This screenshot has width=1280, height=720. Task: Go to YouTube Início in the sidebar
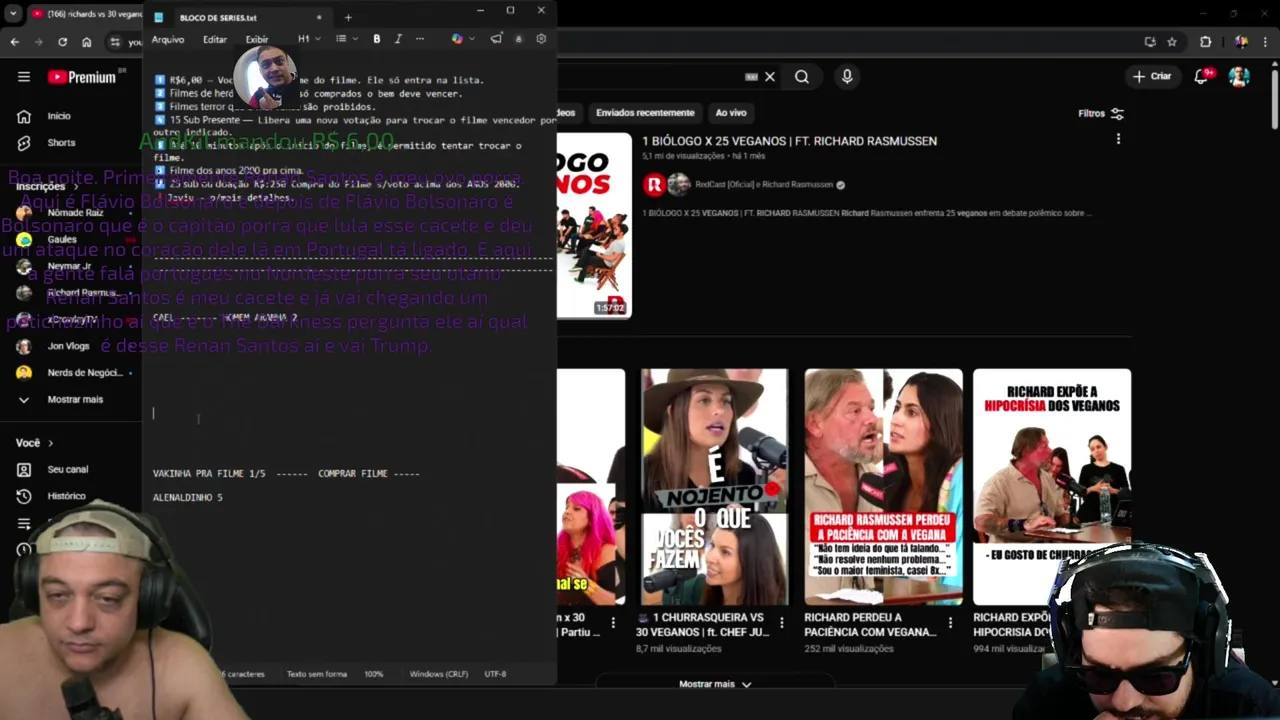59,116
